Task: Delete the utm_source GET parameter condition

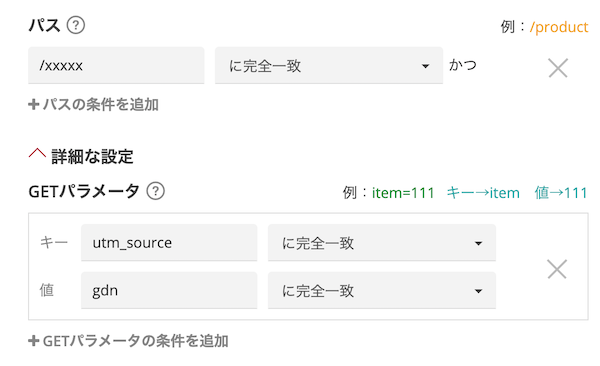Action: point(557,269)
